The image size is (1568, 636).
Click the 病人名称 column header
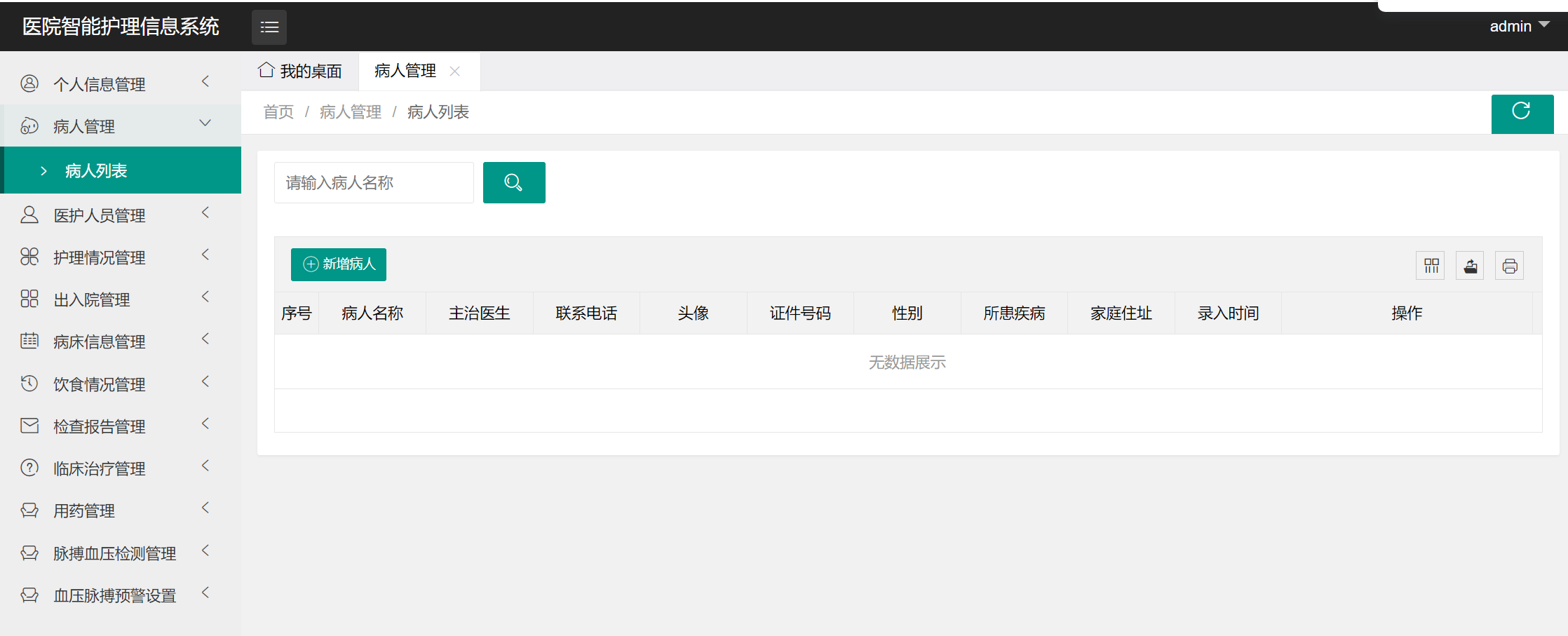click(x=372, y=313)
